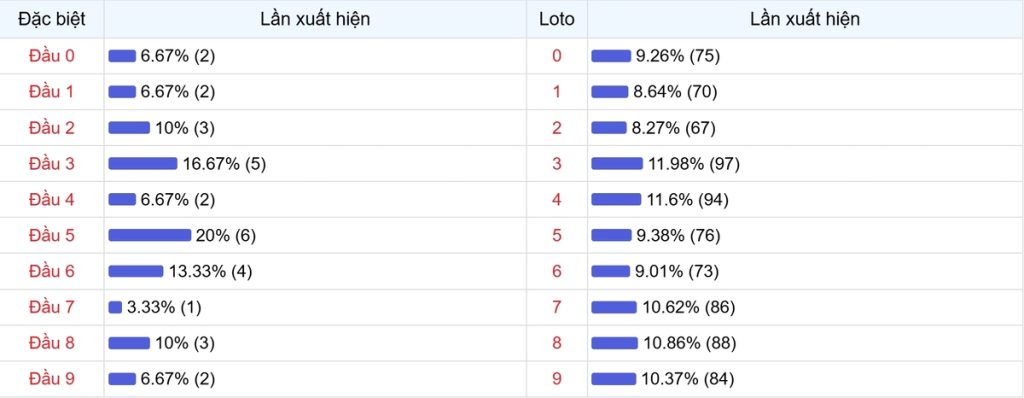Select the Đầu 3 row label
The width and height of the screenshot is (1024, 398).
(x=52, y=163)
